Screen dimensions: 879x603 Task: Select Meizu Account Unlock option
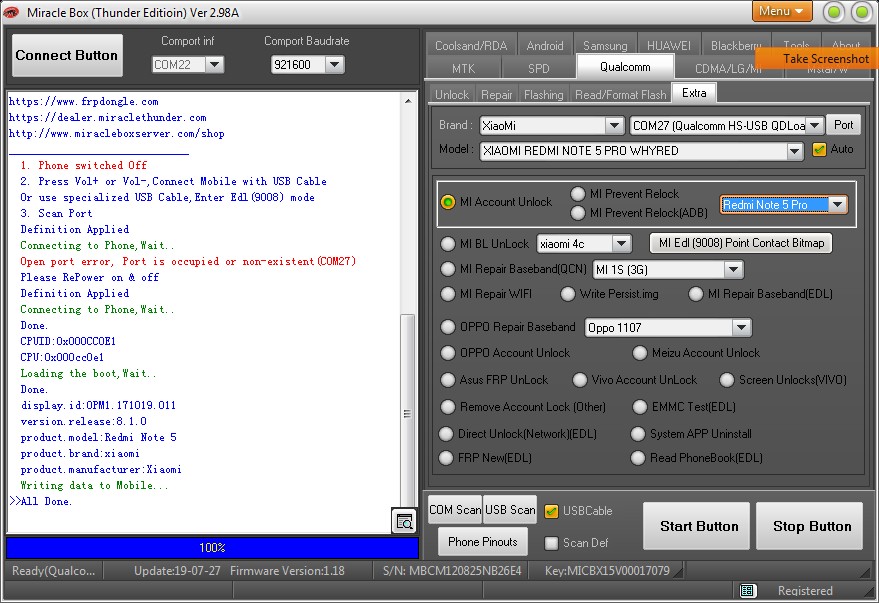[640, 353]
